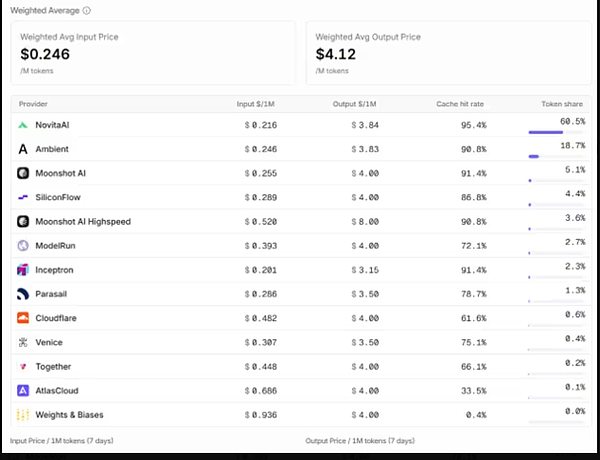Screen dimensions: 600x460
Task: Click Moonshot AI's 5.1% share bar
Action: (557, 181)
